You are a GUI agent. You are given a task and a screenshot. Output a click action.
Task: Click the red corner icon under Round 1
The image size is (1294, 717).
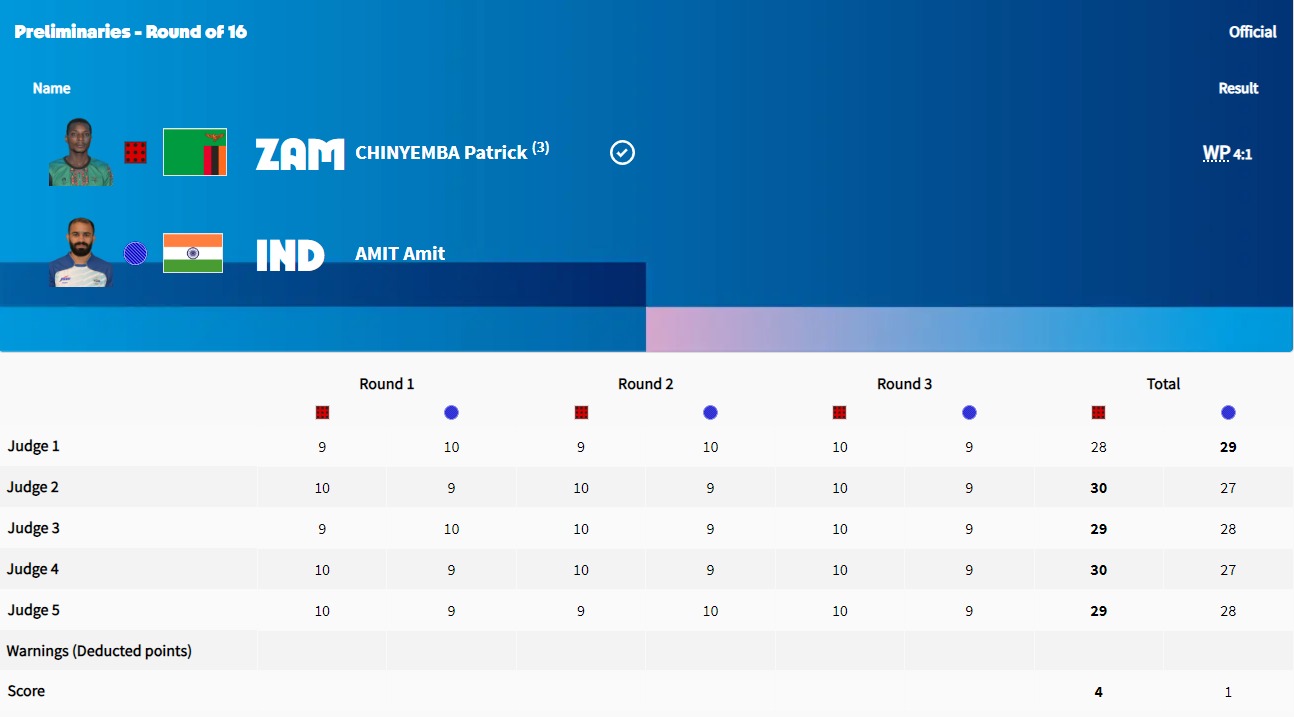coord(322,412)
